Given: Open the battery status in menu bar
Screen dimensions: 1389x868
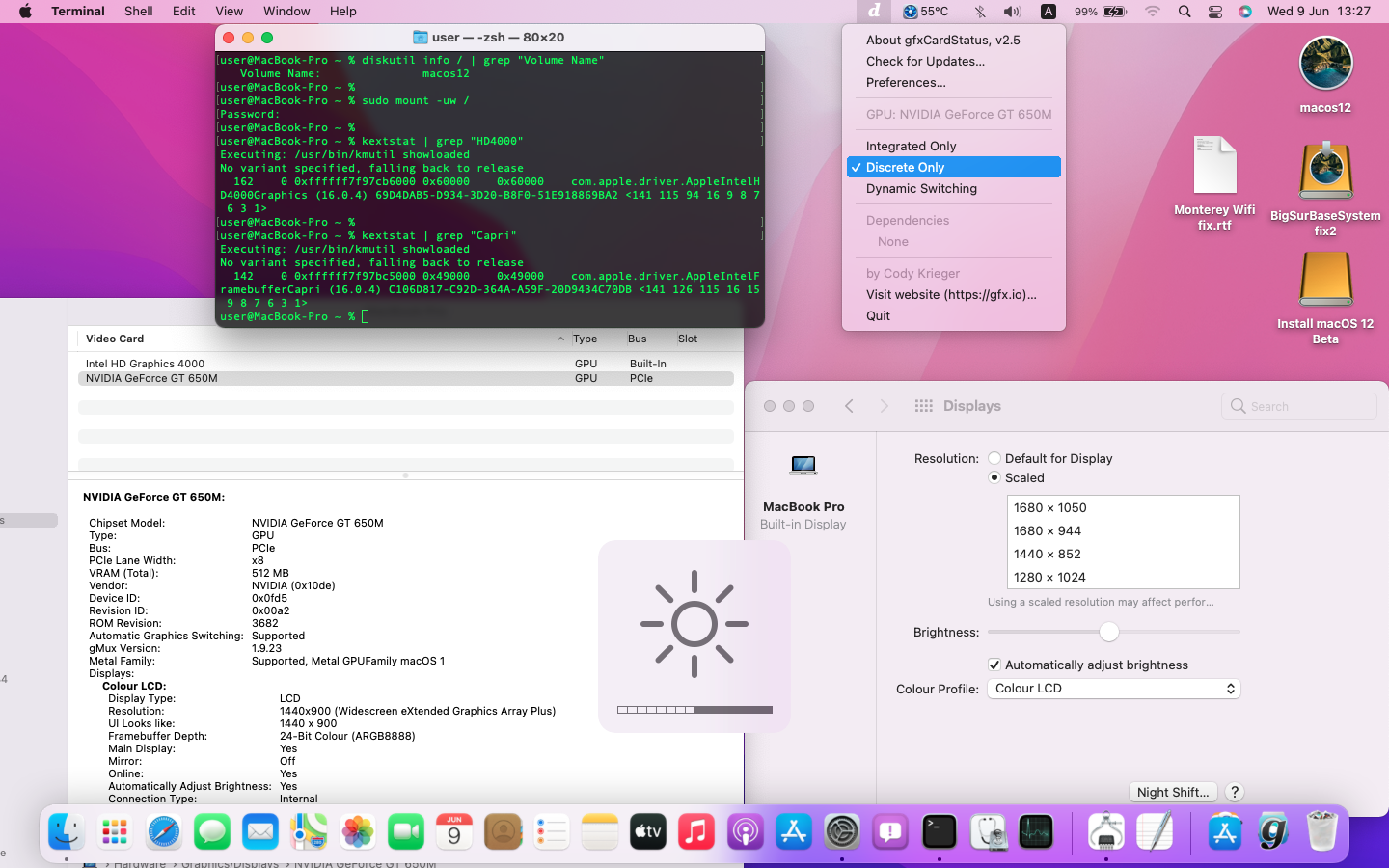Looking at the screenshot, I should tap(1101, 12).
